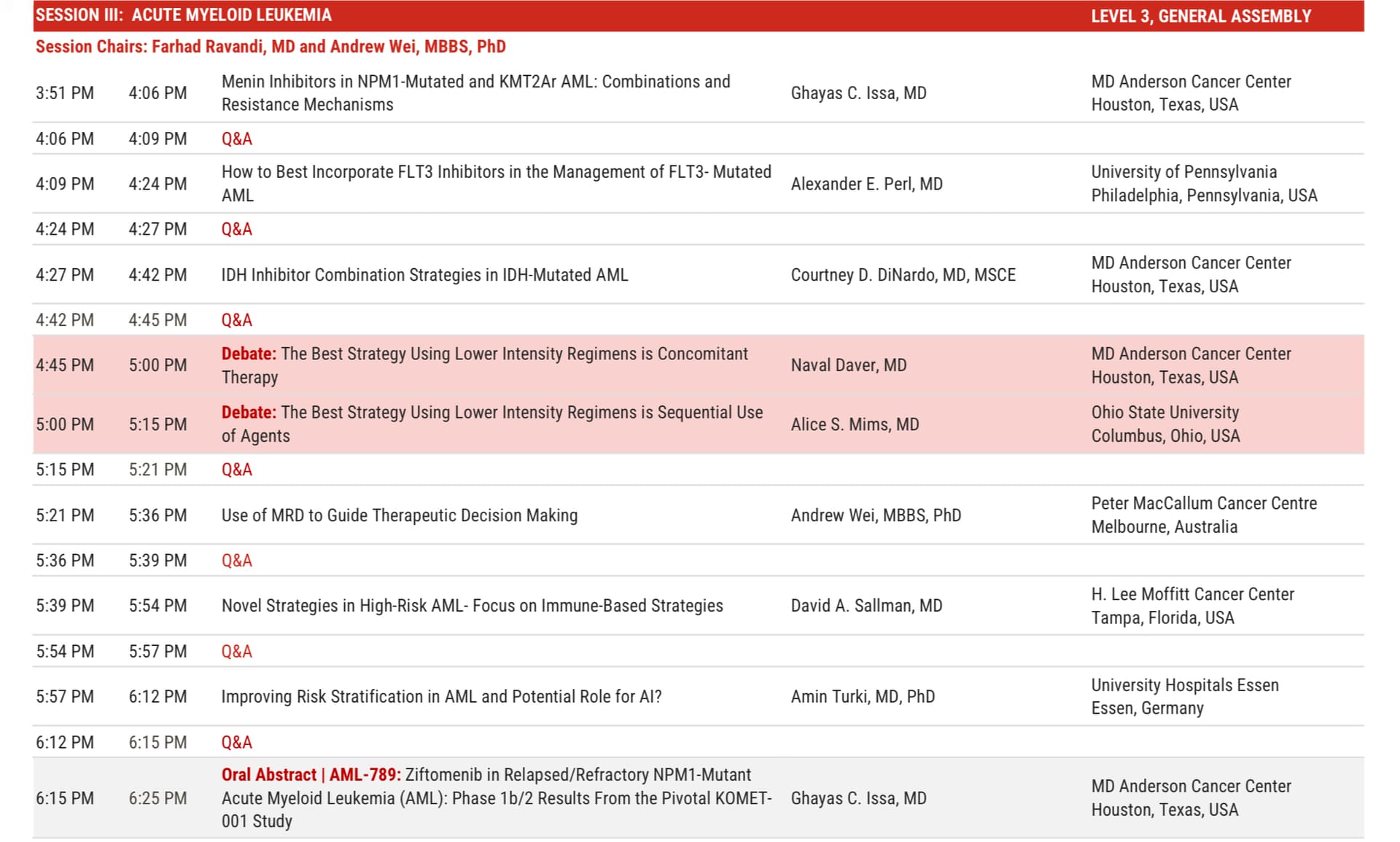Image resolution: width=1400 pixels, height=842 pixels.
Task: Click speaker Naval Daver, MD
Action: click(848, 365)
